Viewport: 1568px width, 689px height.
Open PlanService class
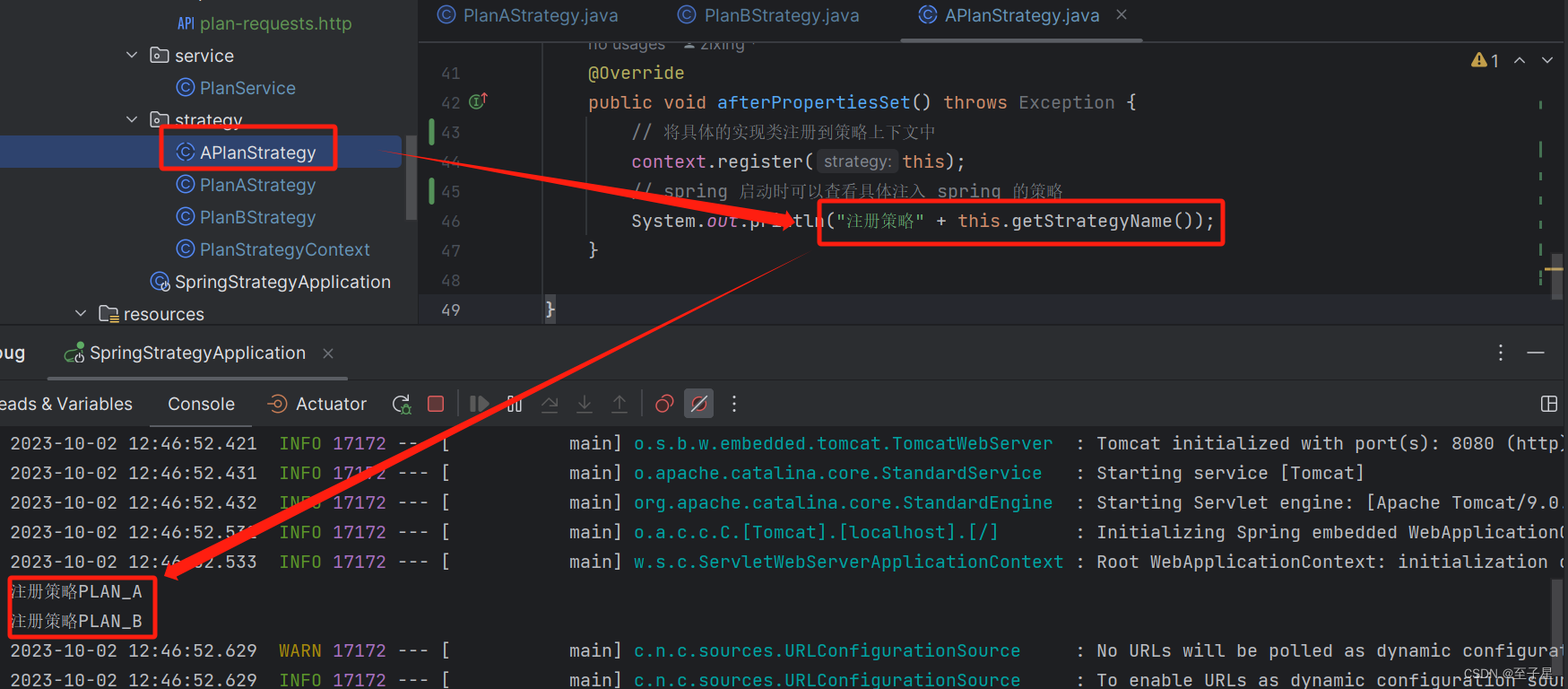237,88
